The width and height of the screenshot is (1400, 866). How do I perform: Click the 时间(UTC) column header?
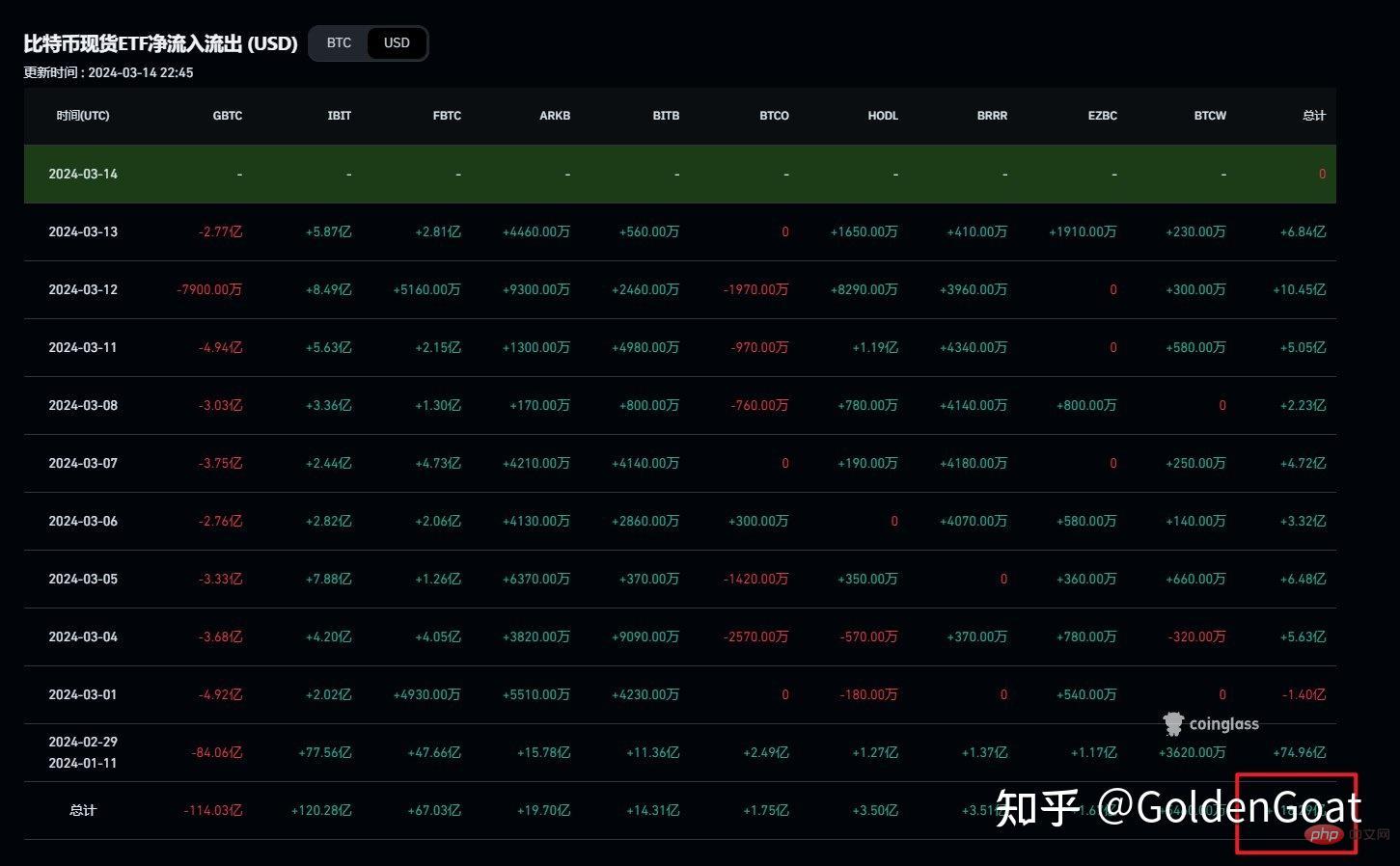tap(83, 116)
